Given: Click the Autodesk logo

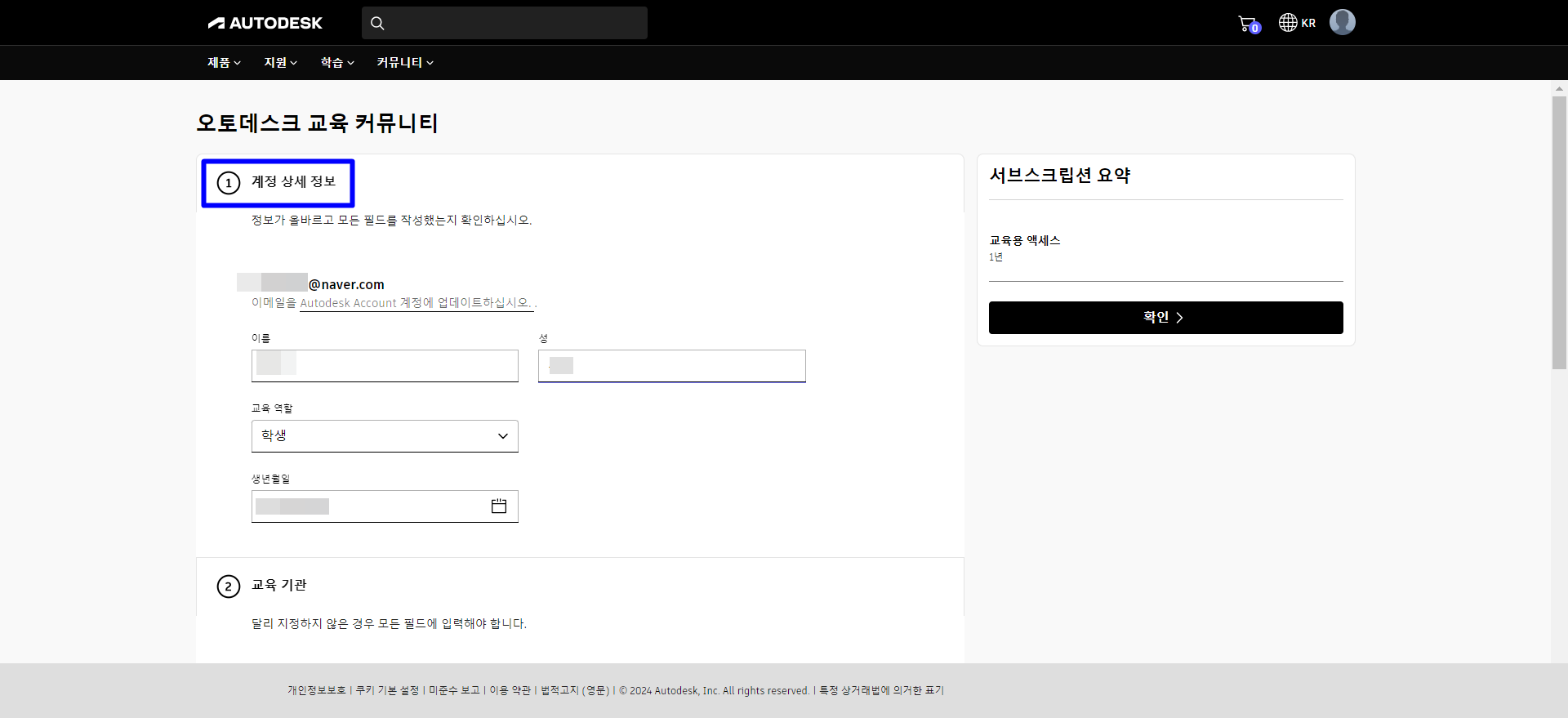Looking at the screenshot, I should 265,23.
